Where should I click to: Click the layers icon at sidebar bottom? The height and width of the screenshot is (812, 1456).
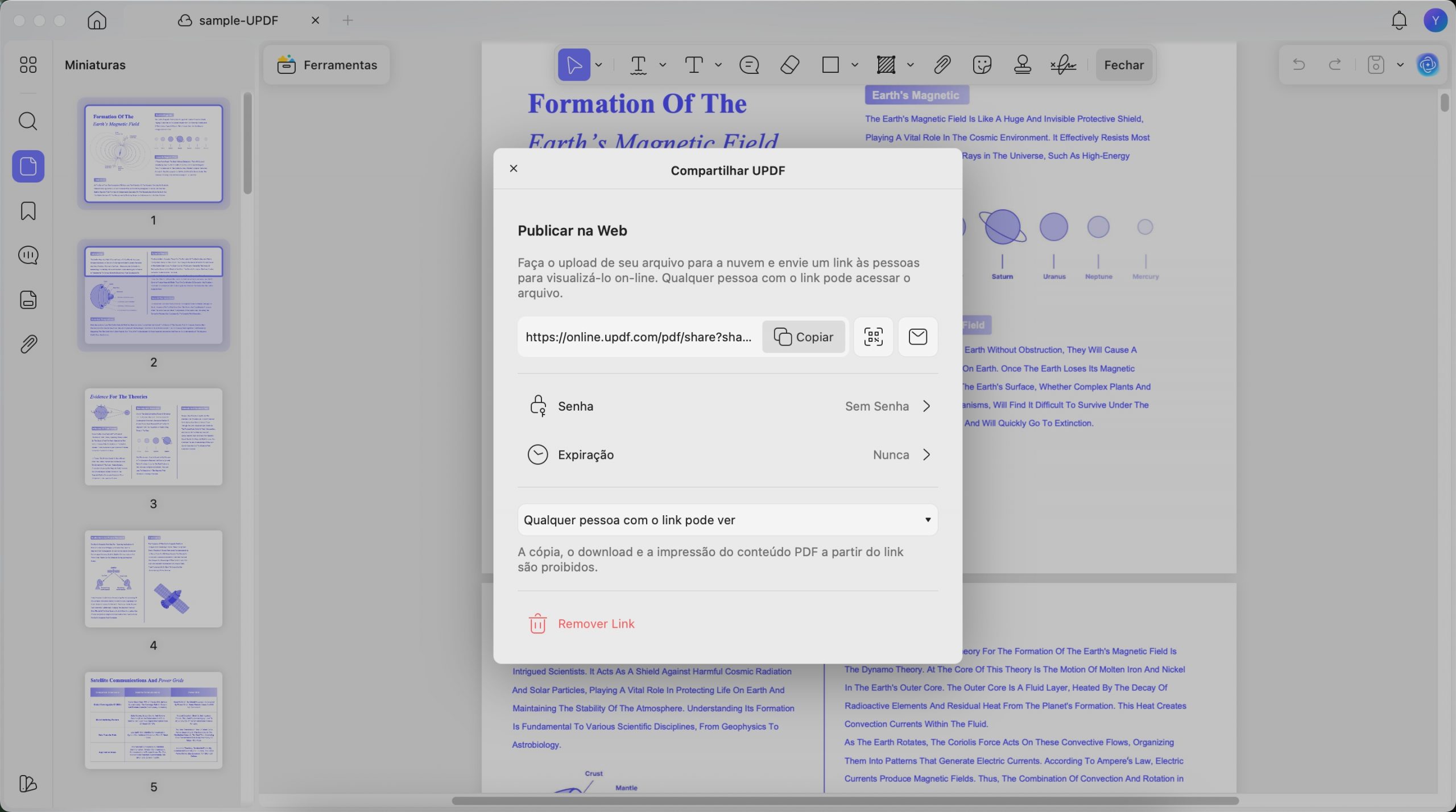click(28, 784)
